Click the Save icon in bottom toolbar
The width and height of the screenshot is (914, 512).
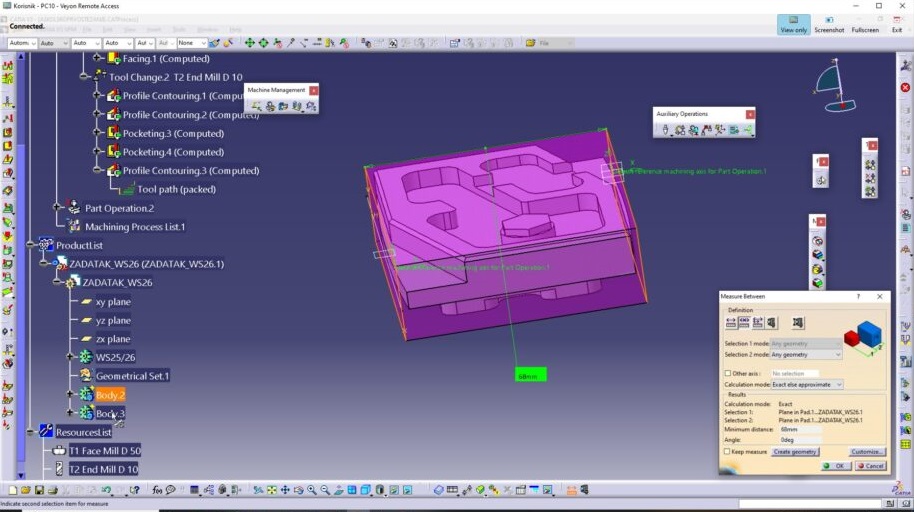tap(39, 490)
